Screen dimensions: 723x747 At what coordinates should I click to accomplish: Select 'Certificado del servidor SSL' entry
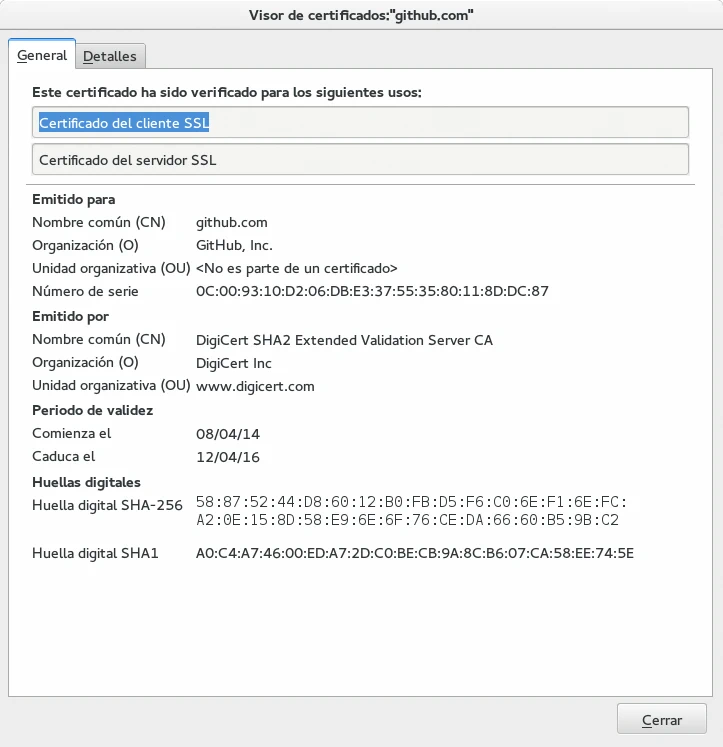coord(127,160)
